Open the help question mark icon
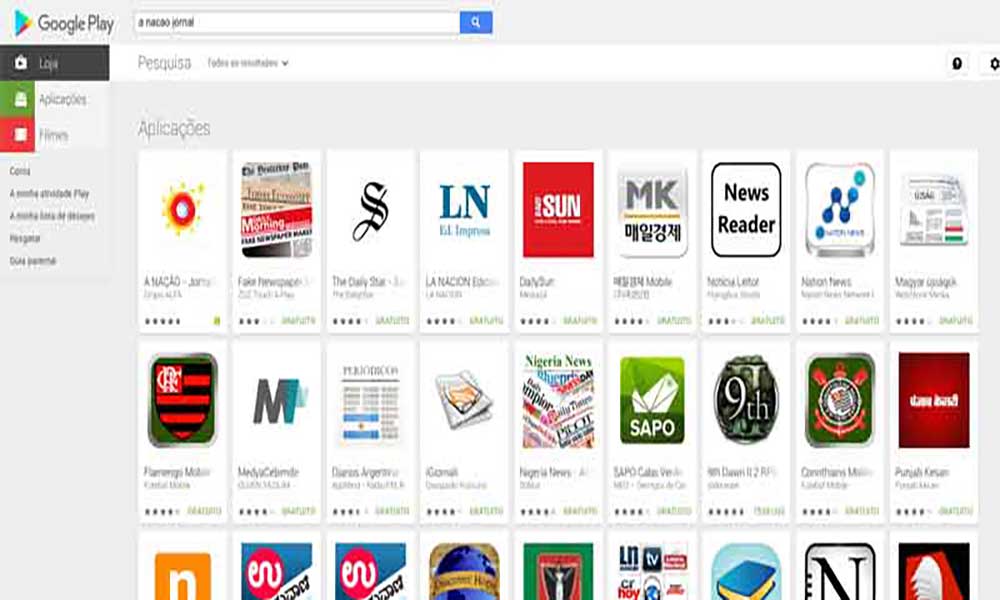The width and height of the screenshot is (1000, 600). 957,63
